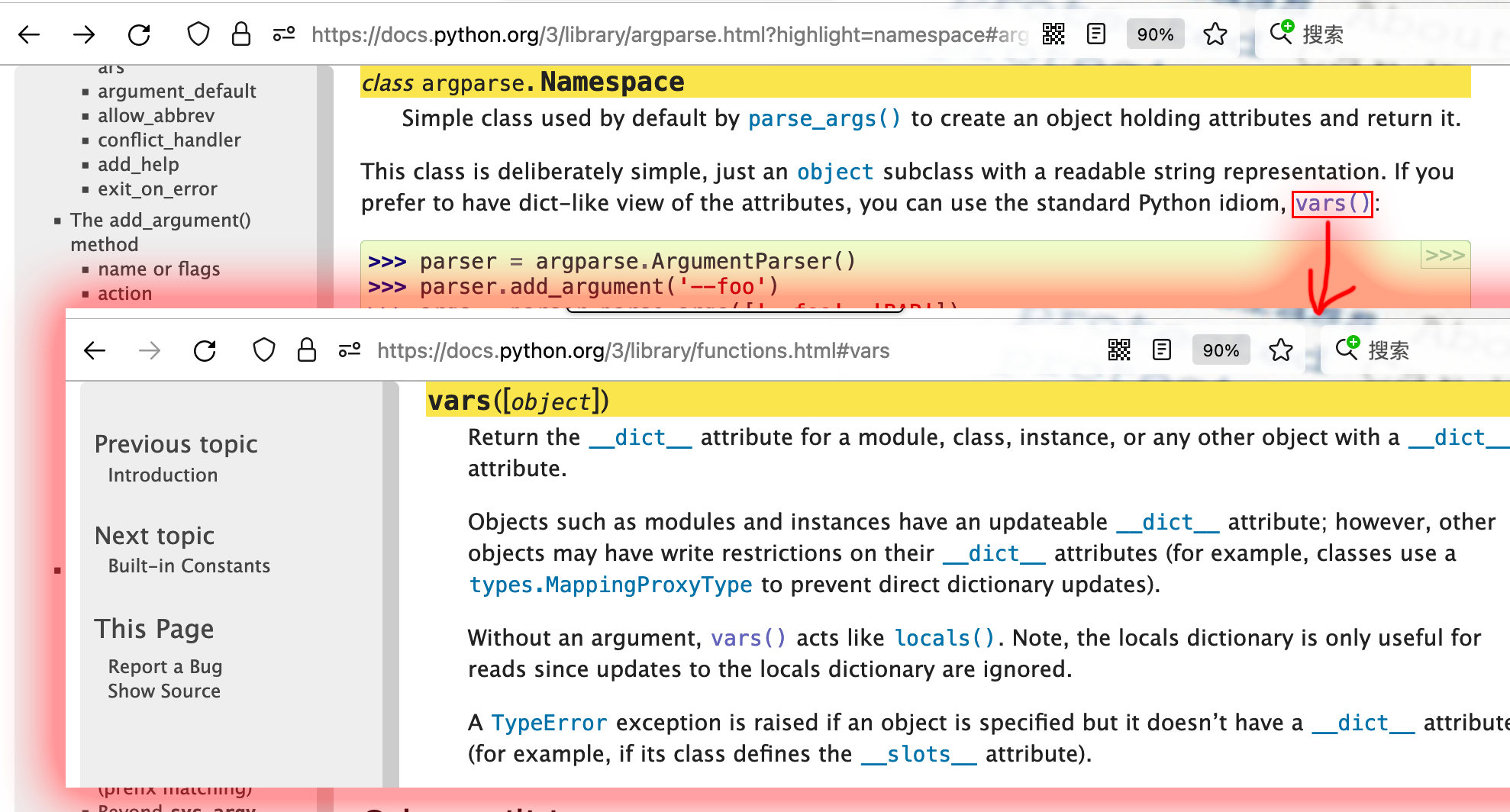
Task: Open shield icon in functions.html window
Action: [264, 350]
